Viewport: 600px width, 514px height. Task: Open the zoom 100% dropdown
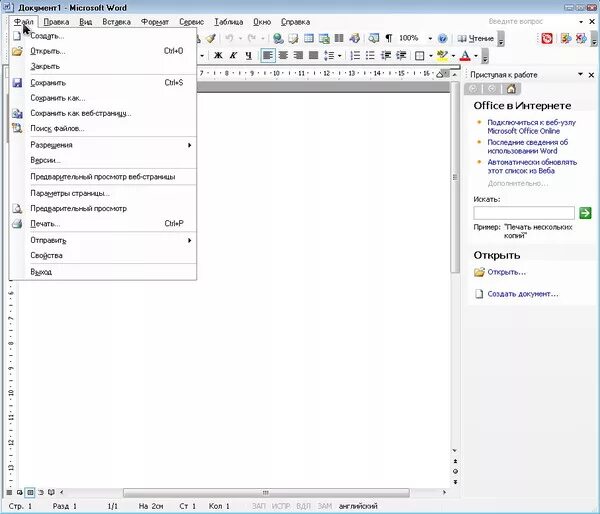[x=430, y=38]
